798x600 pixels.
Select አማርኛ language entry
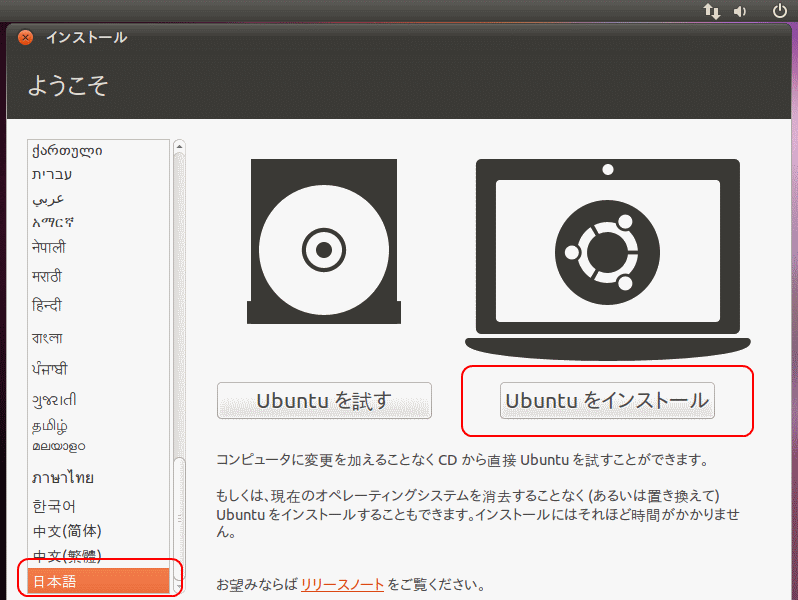point(98,222)
